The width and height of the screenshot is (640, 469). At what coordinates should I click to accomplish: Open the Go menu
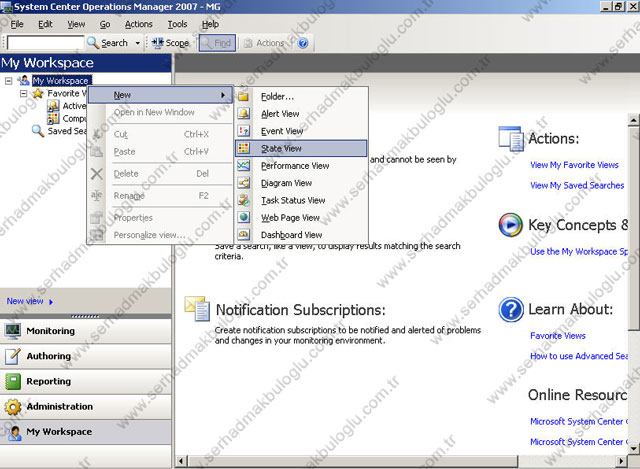[x=105, y=24]
